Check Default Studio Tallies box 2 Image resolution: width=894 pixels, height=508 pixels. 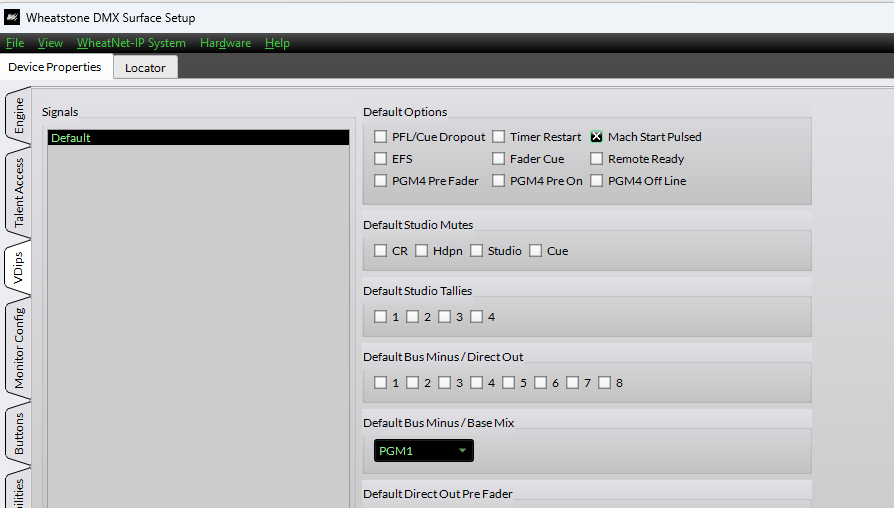(412, 316)
